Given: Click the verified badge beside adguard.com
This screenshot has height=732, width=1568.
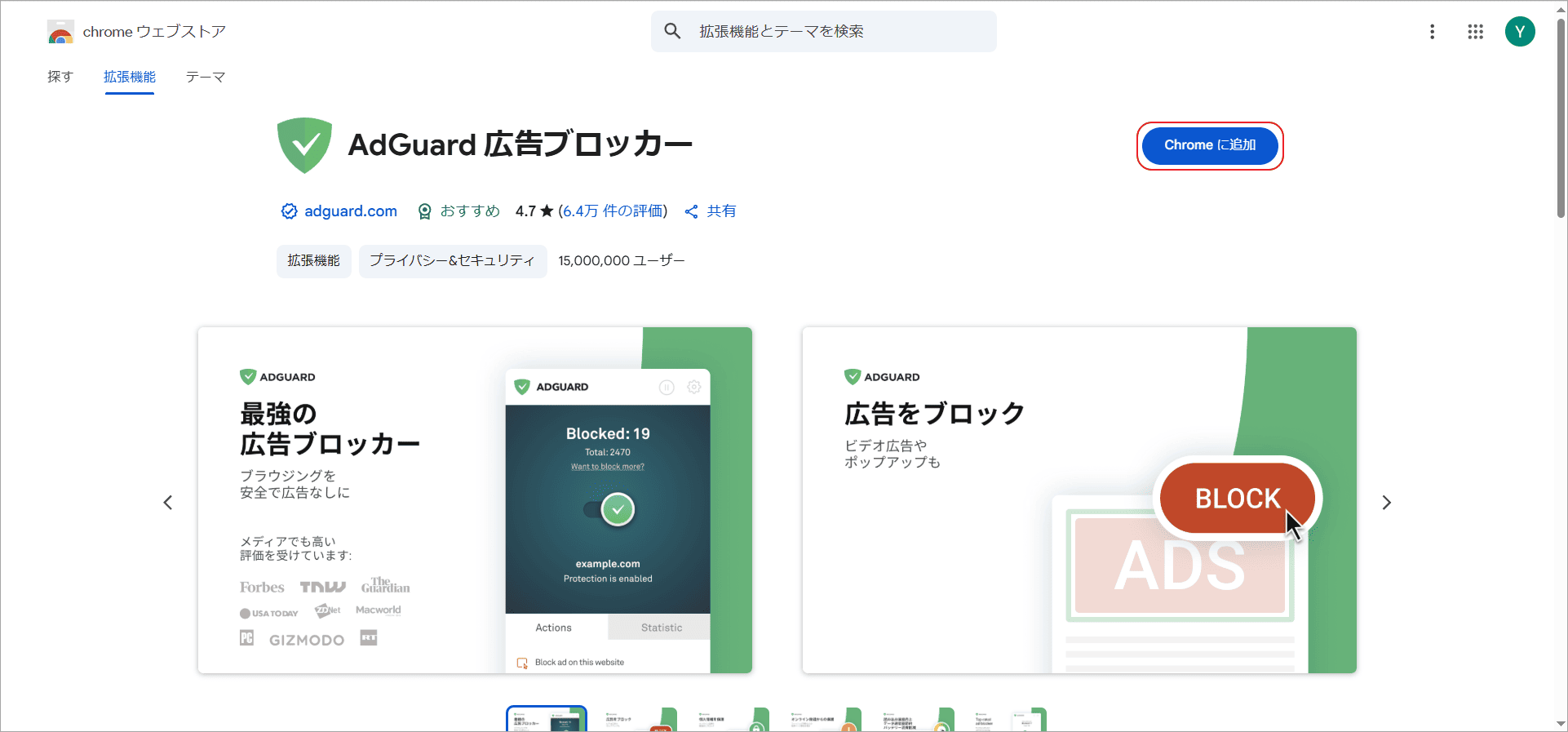Looking at the screenshot, I should tap(289, 211).
